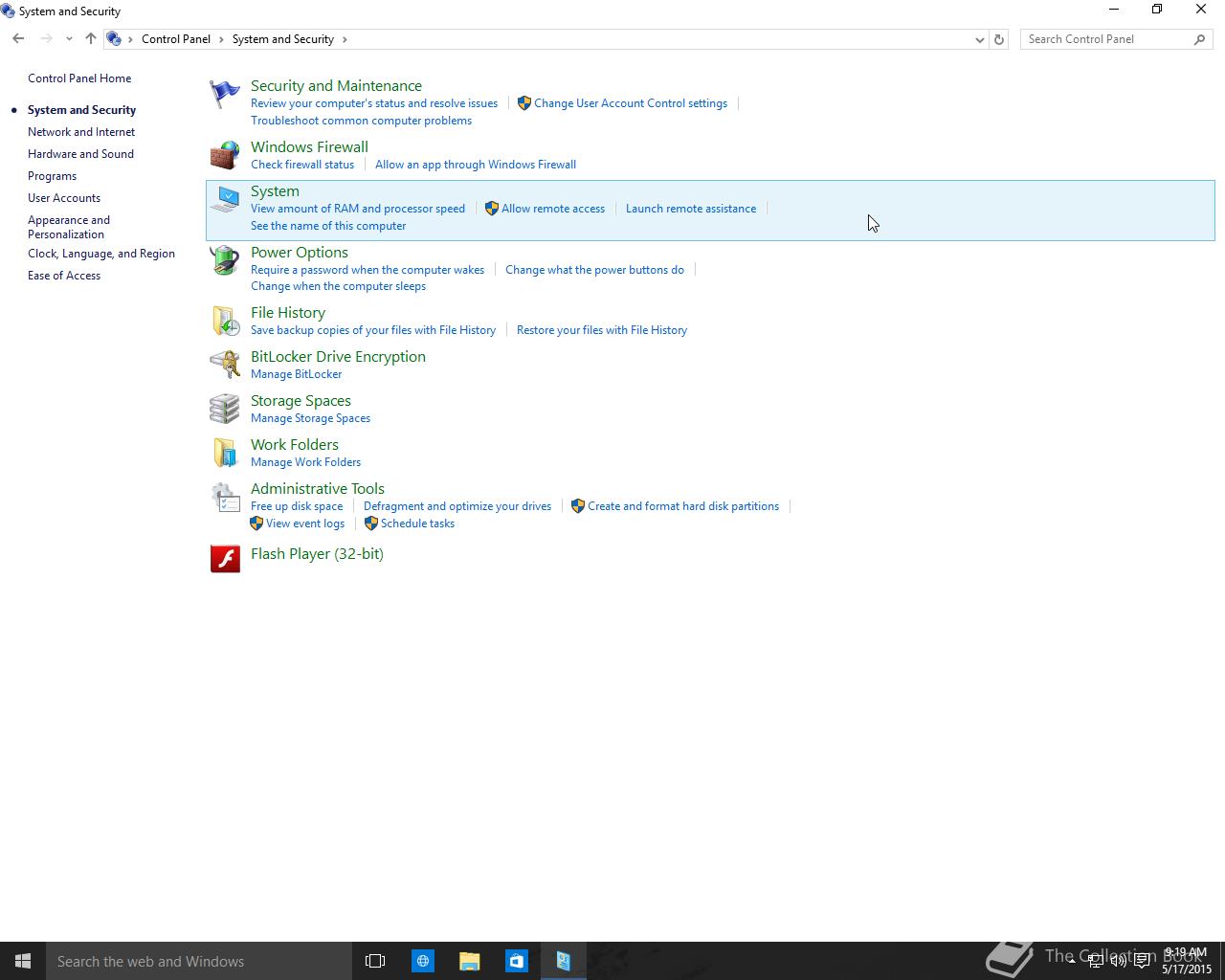
Task: Click the Control Panel icon in address bar
Action: (114, 39)
